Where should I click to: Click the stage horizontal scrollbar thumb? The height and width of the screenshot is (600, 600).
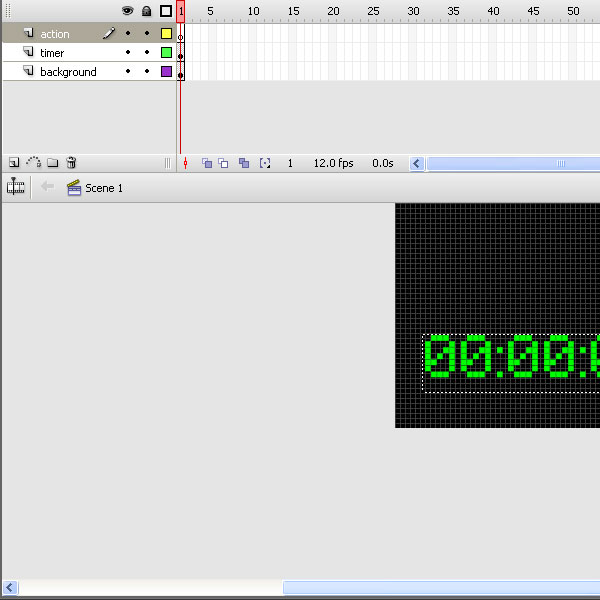tap(442, 587)
